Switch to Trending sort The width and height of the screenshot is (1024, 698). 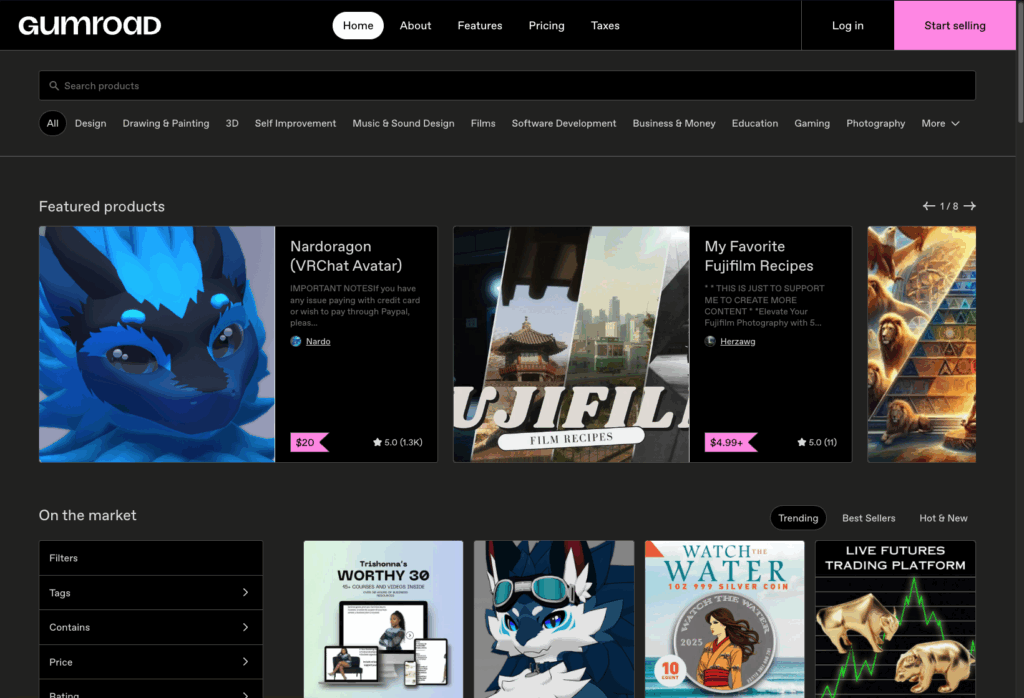(x=798, y=518)
